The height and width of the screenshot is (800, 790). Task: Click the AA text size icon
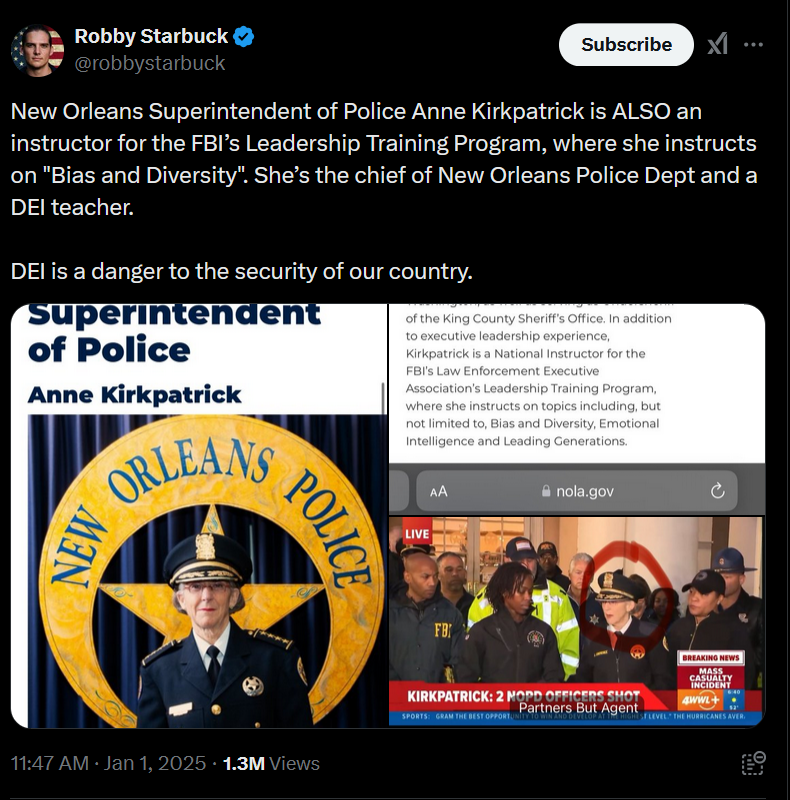(438, 491)
